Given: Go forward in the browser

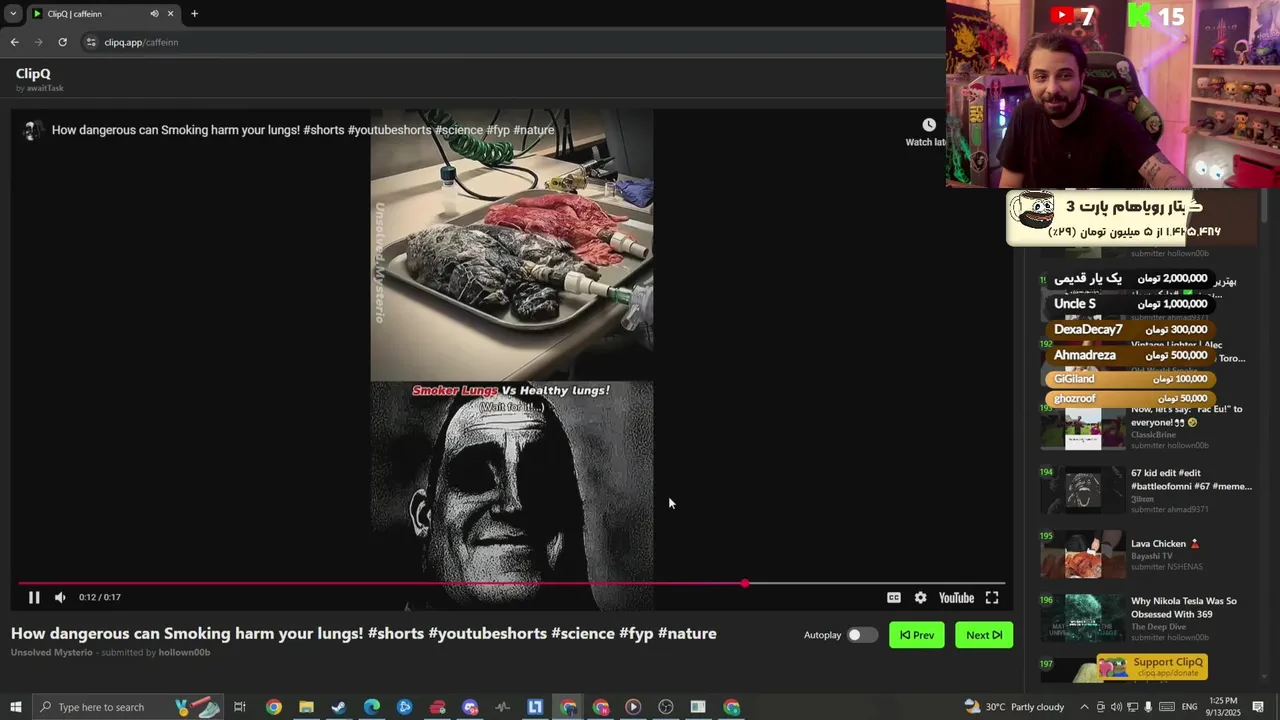Looking at the screenshot, I should point(38,42).
